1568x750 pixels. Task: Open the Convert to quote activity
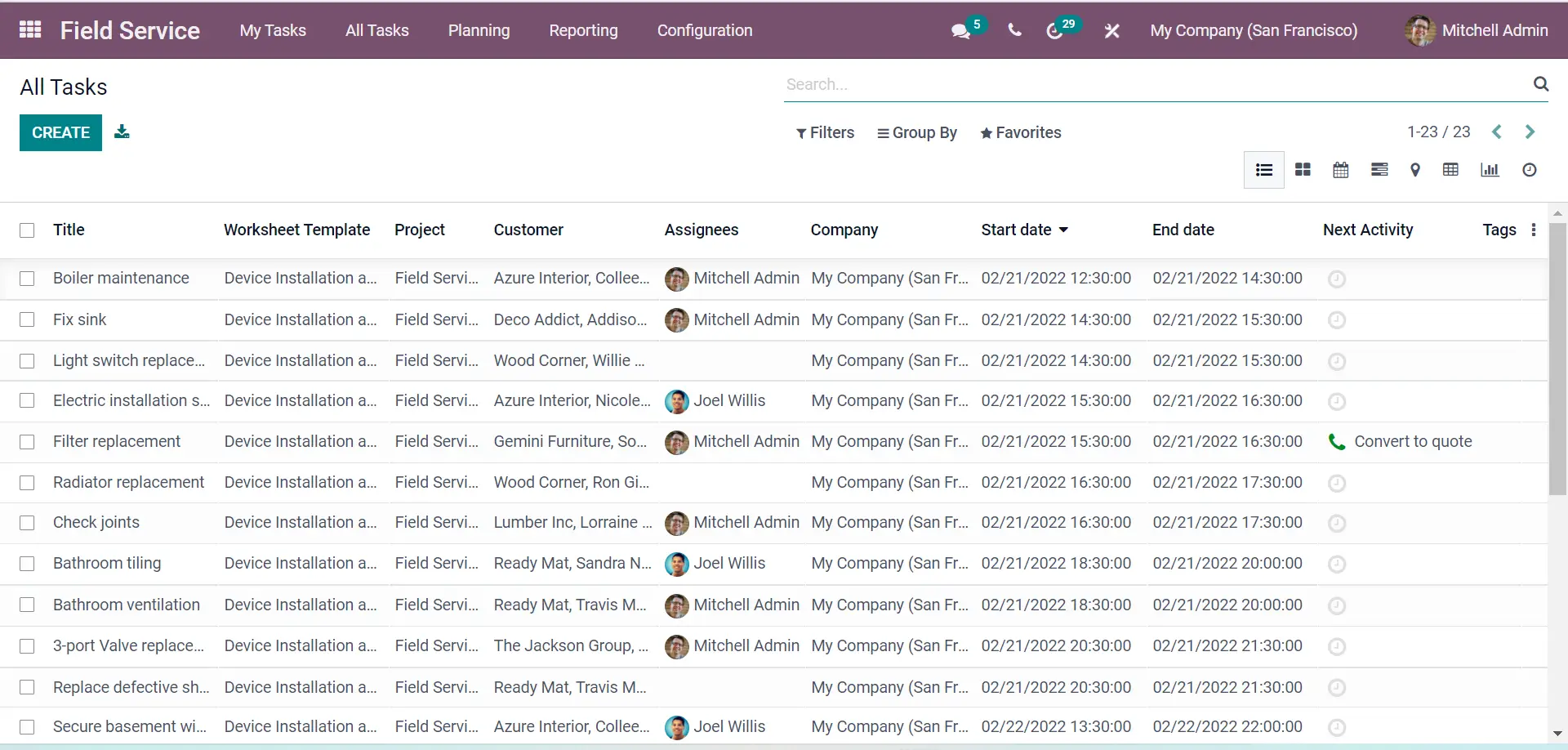click(1413, 441)
